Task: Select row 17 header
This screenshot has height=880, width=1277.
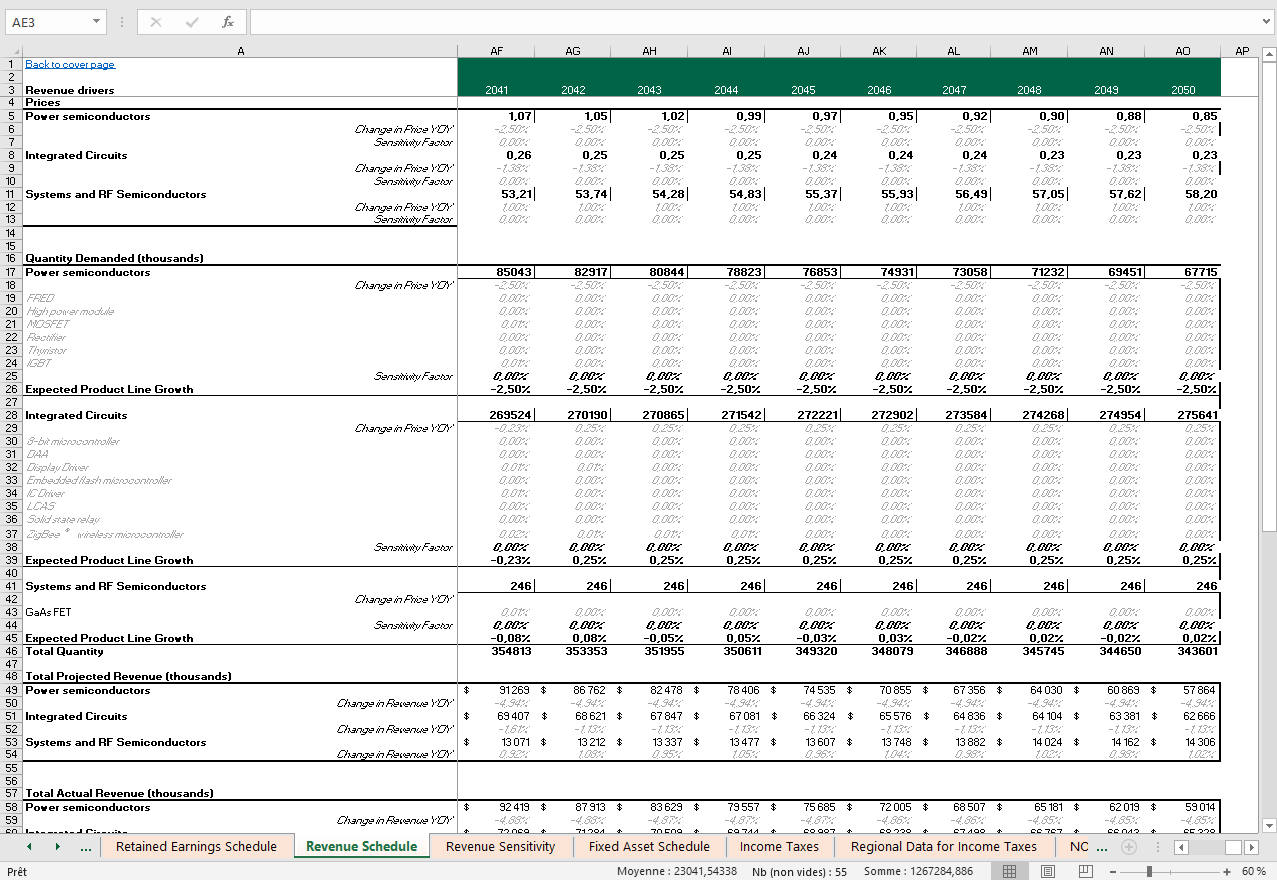Action: coord(11,272)
